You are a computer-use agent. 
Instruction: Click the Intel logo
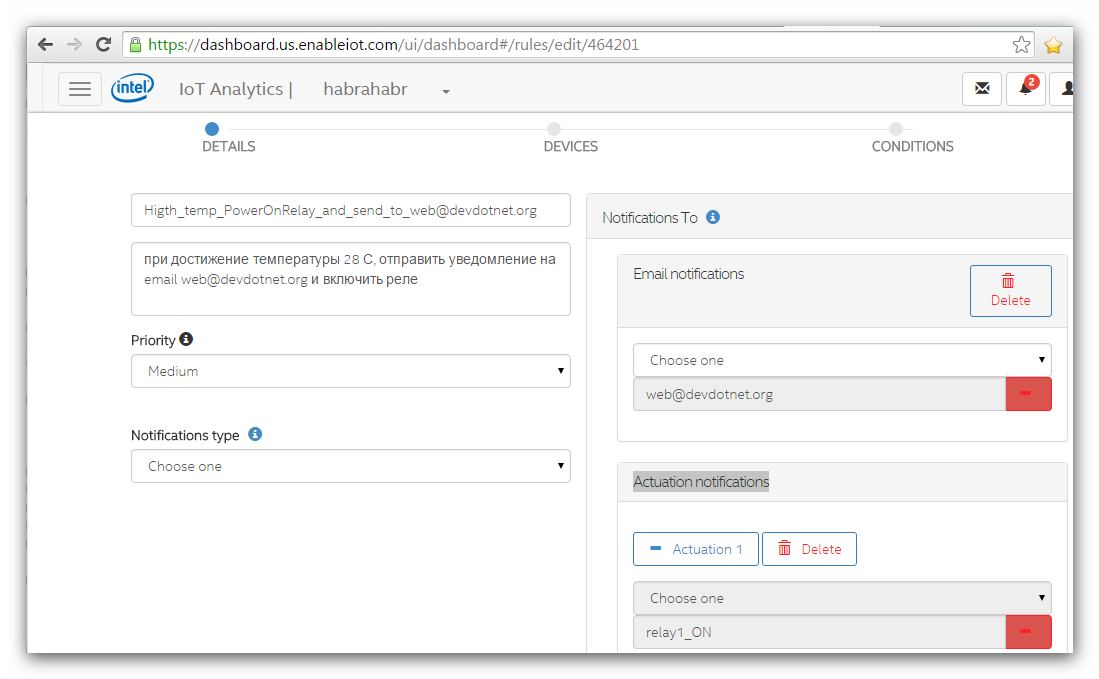tap(132, 88)
